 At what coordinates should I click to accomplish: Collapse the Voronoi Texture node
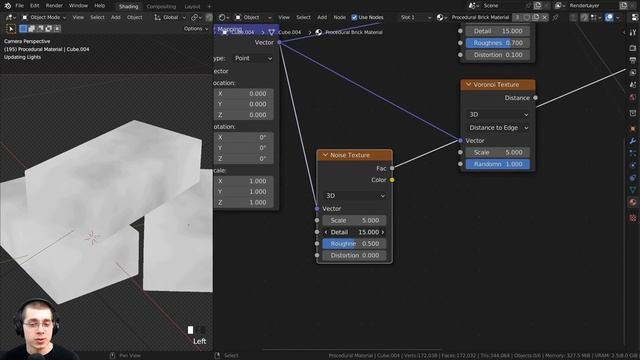[x=469, y=84]
